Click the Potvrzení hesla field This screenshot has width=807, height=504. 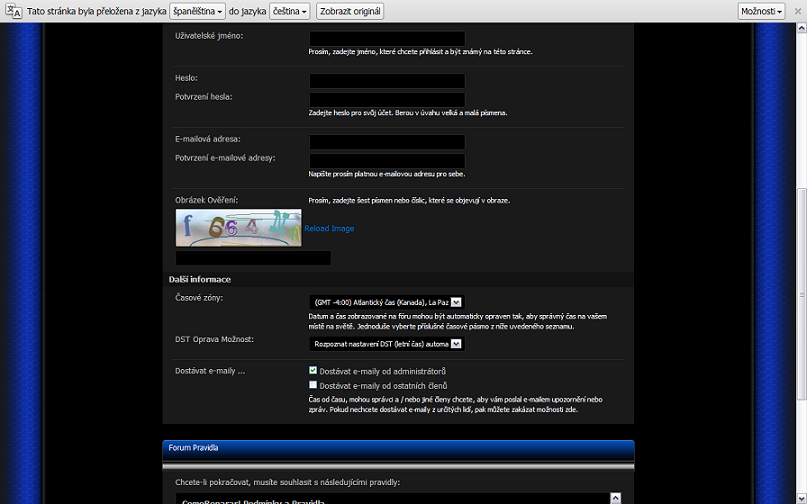(386, 99)
